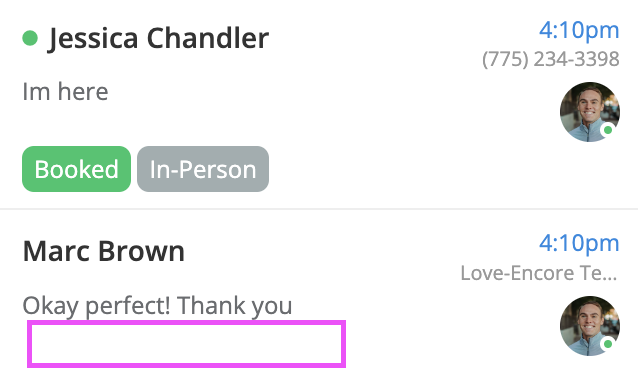The width and height of the screenshot is (638, 374).
Task: Open Jessica Chandler's assigned agent avatar
Action: point(590,112)
